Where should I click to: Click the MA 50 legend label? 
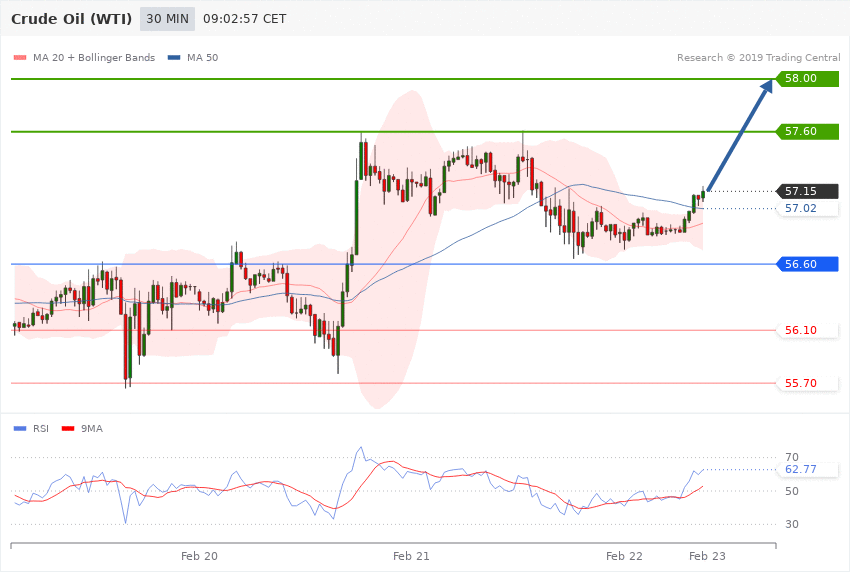[202, 57]
